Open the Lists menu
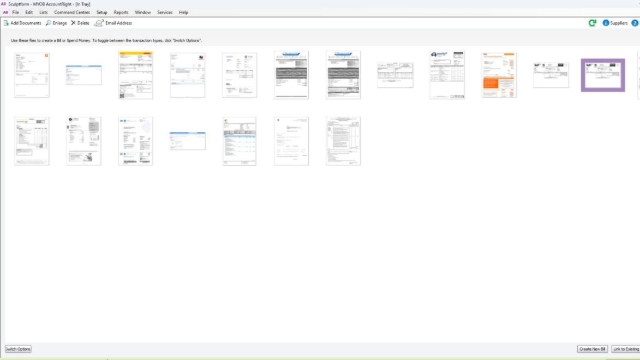Image resolution: width=640 pixels, height=360 pixels. [x=43, y=12]
